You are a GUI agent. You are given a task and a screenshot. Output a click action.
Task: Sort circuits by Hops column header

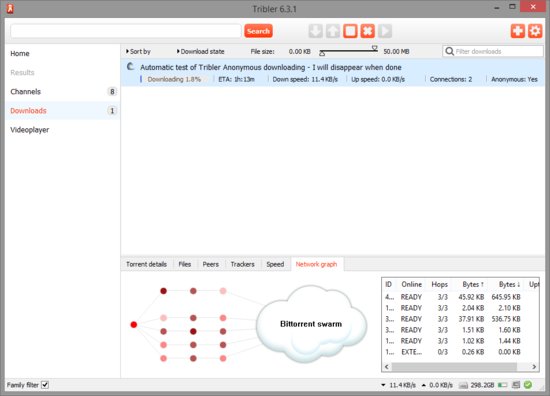tap(440, 284)
